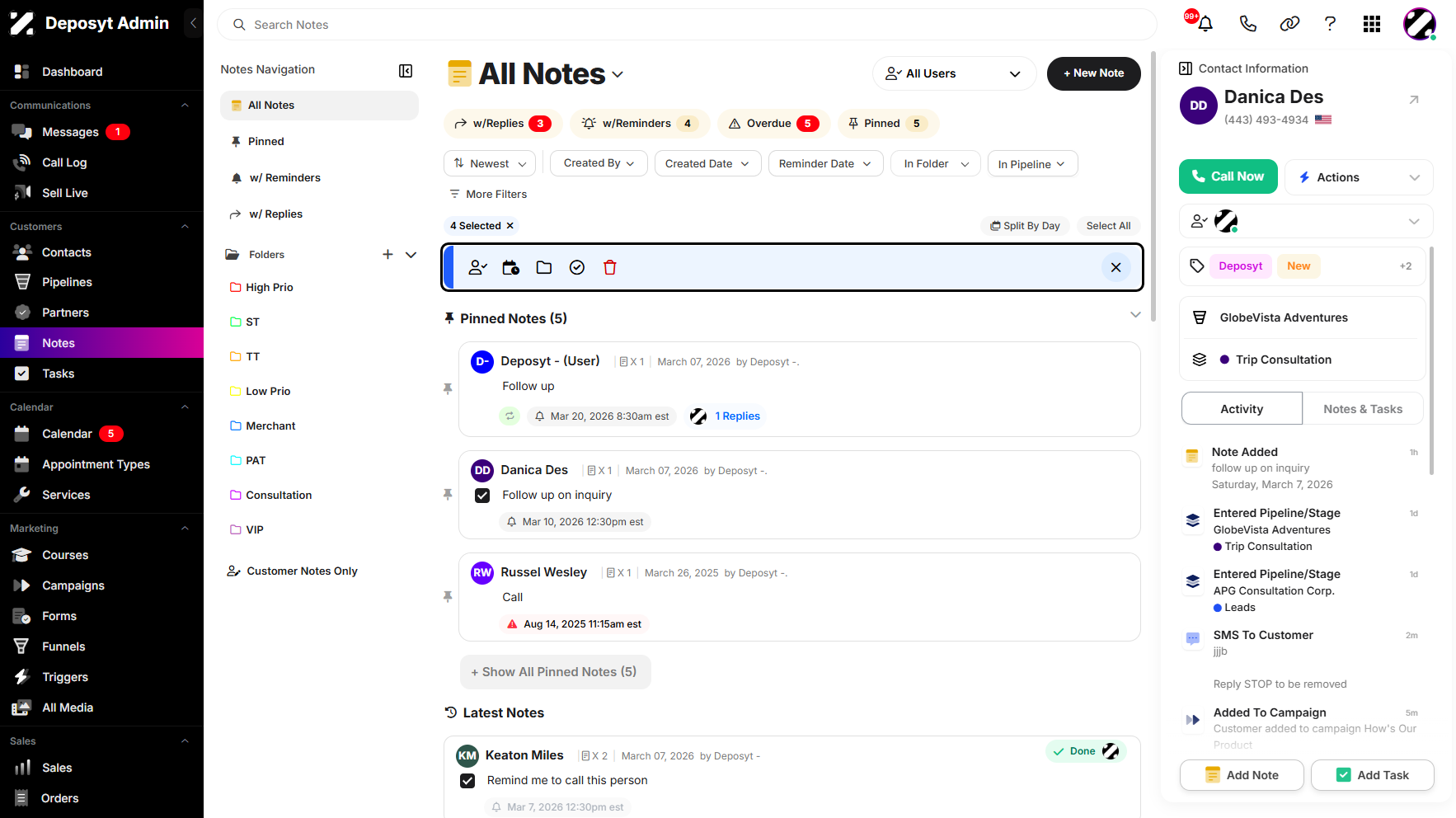Click move-to-folder icon in bulk toolbar
The image size is (1456, 818).
[x=544, y=267]
